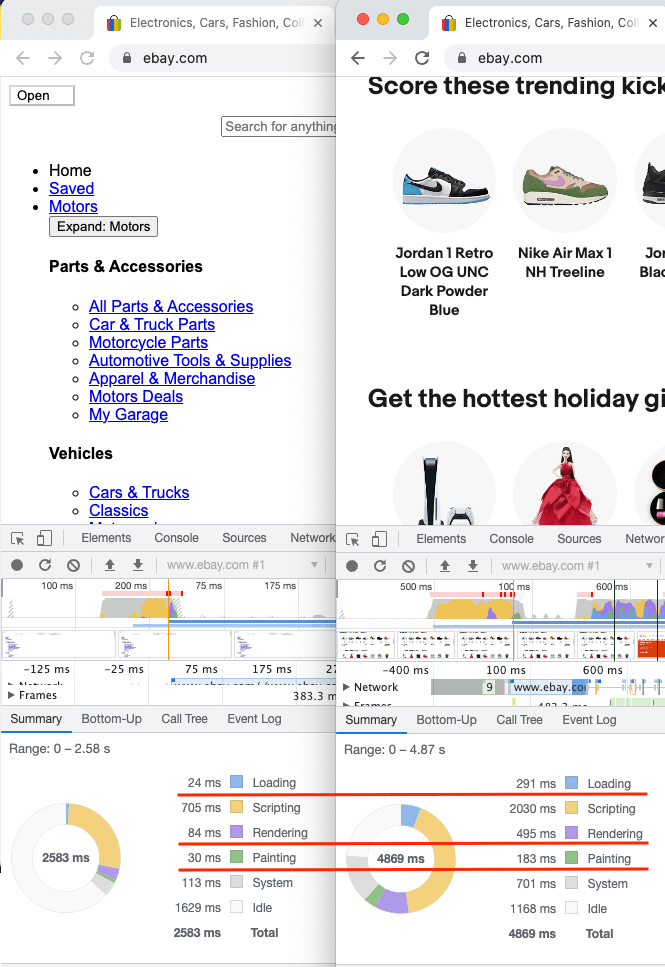
Task: Reload page in right browser window
Action: [x=422, y=58]
